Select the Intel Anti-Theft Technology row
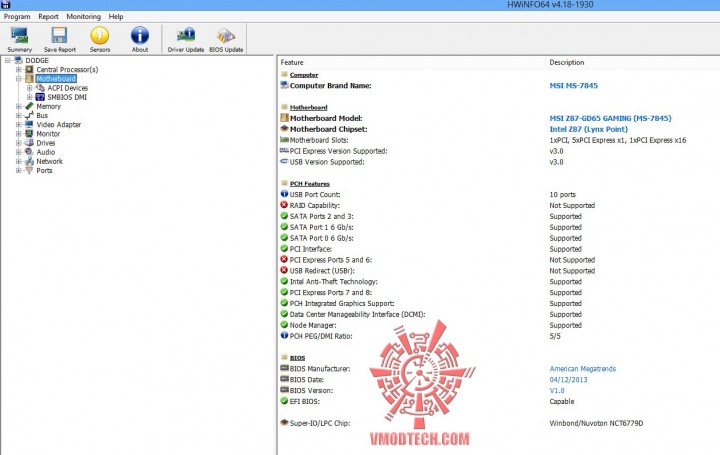This screenshot has height=455, width=720. (x=499, y=281)
